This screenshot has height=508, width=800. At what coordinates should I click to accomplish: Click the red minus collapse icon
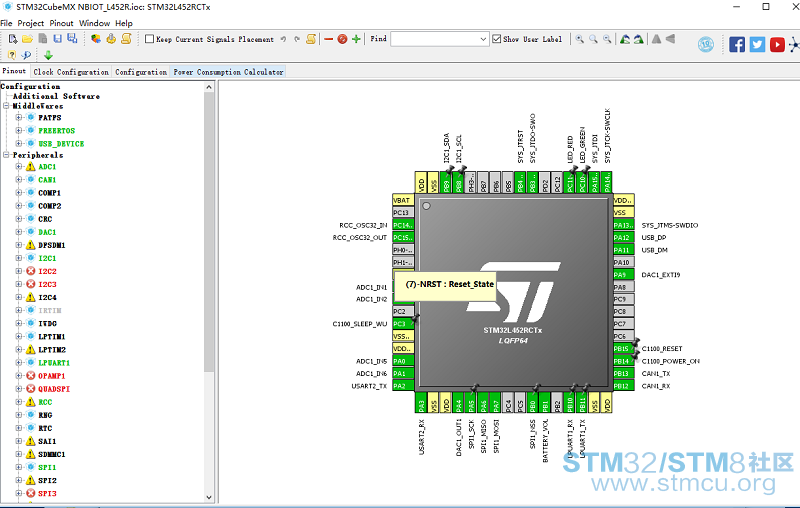[329, 39]
